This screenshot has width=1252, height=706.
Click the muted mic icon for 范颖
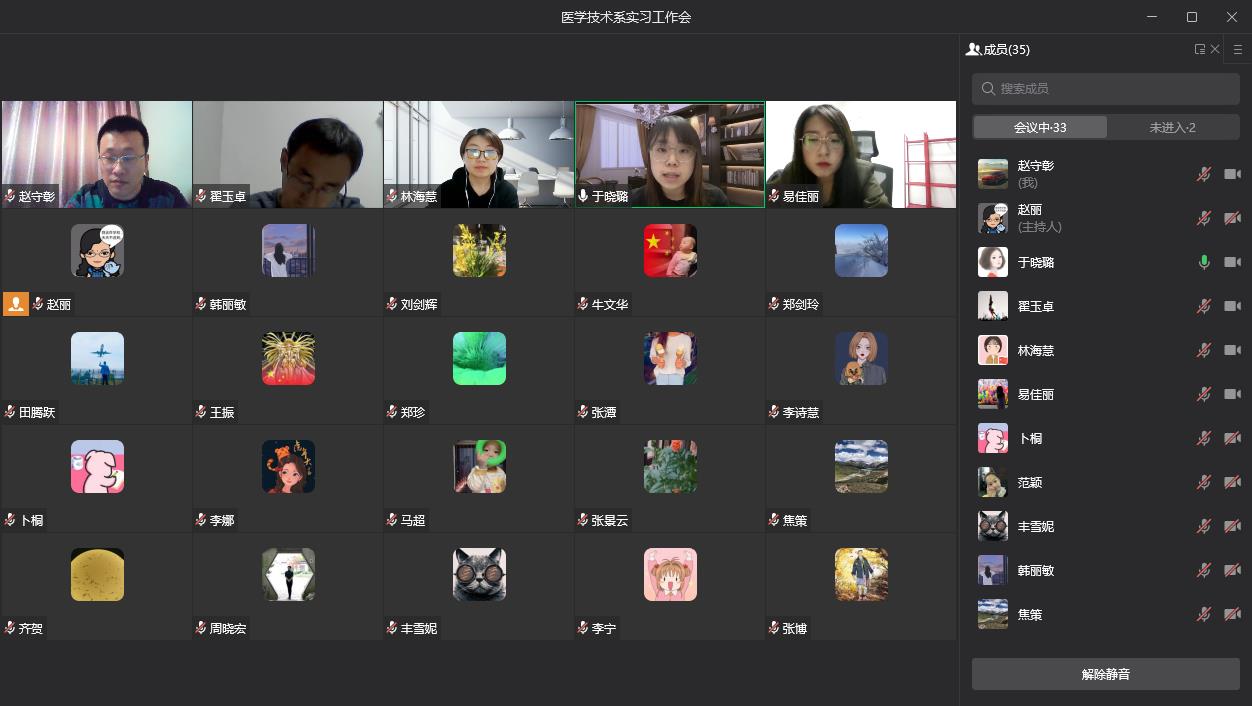click(1204, 482)
